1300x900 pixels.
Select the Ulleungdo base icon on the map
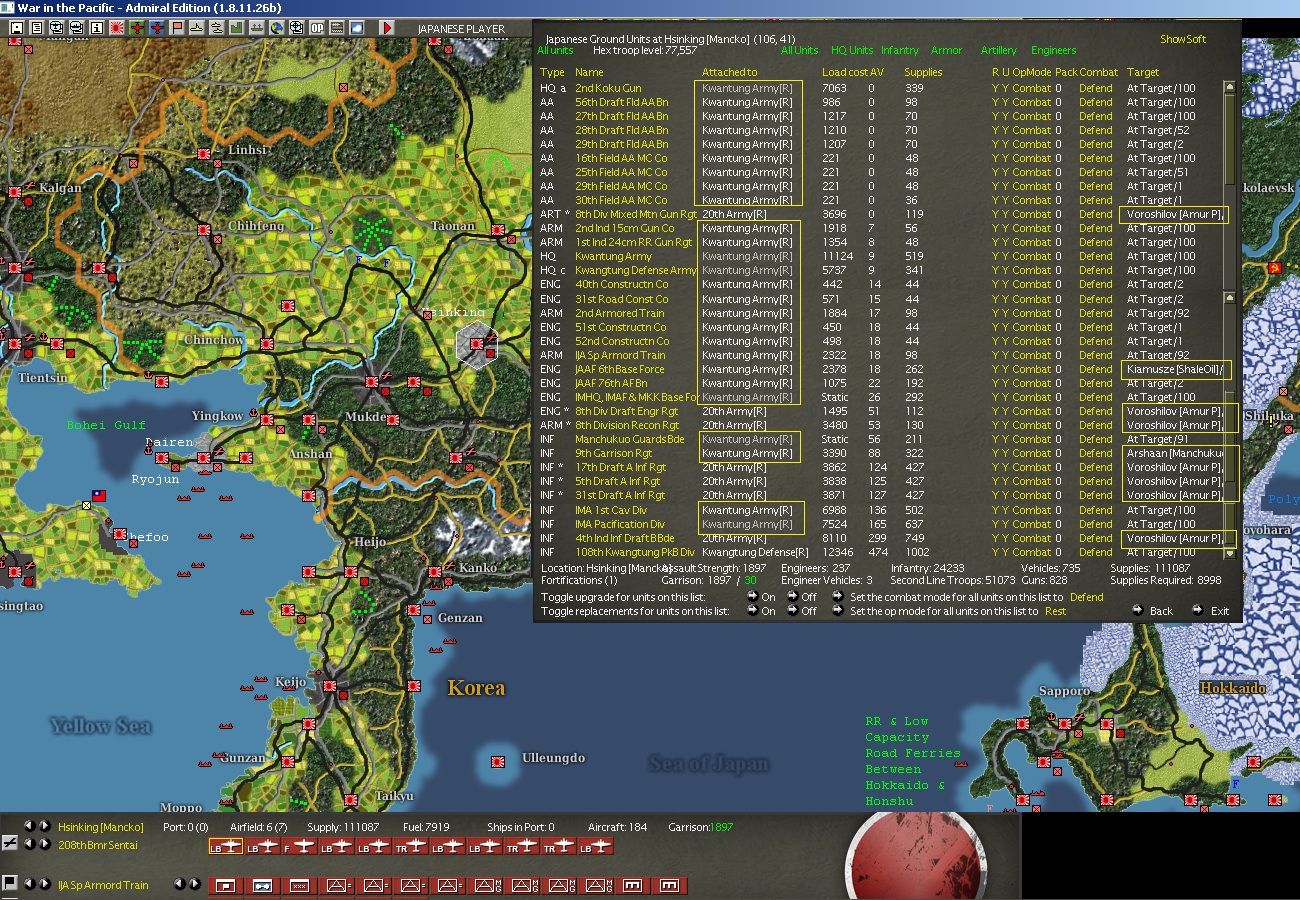coord(498,763)
